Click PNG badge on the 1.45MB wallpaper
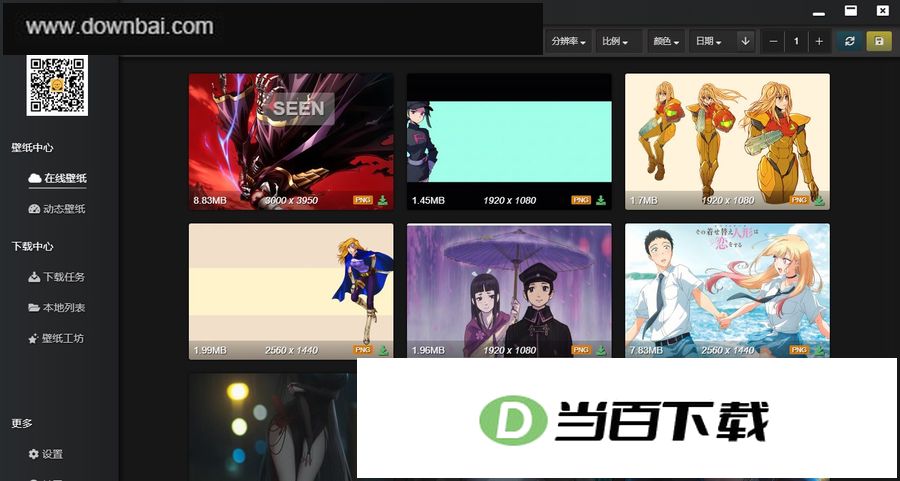The image size is (900, 481). pos(581,200)
